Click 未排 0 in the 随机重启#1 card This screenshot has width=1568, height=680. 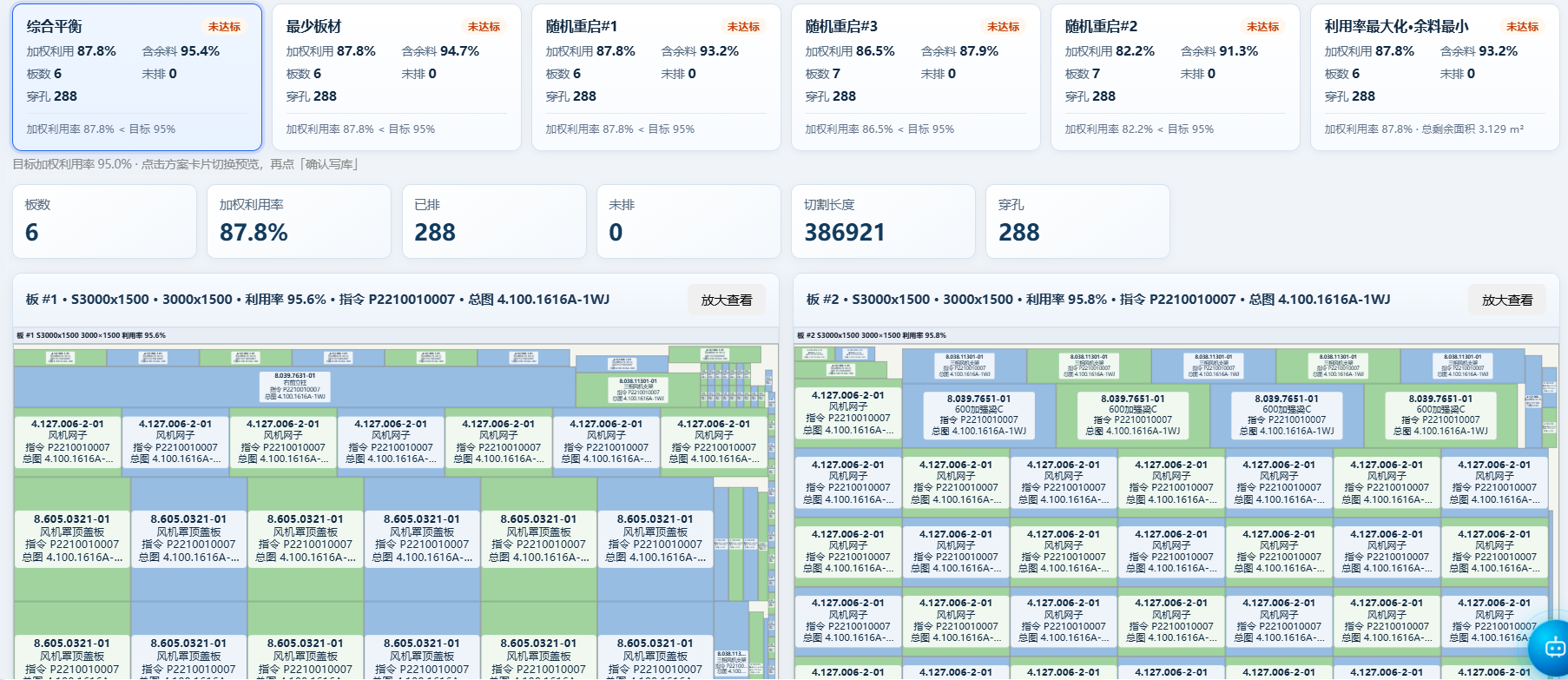click(678, 74)
